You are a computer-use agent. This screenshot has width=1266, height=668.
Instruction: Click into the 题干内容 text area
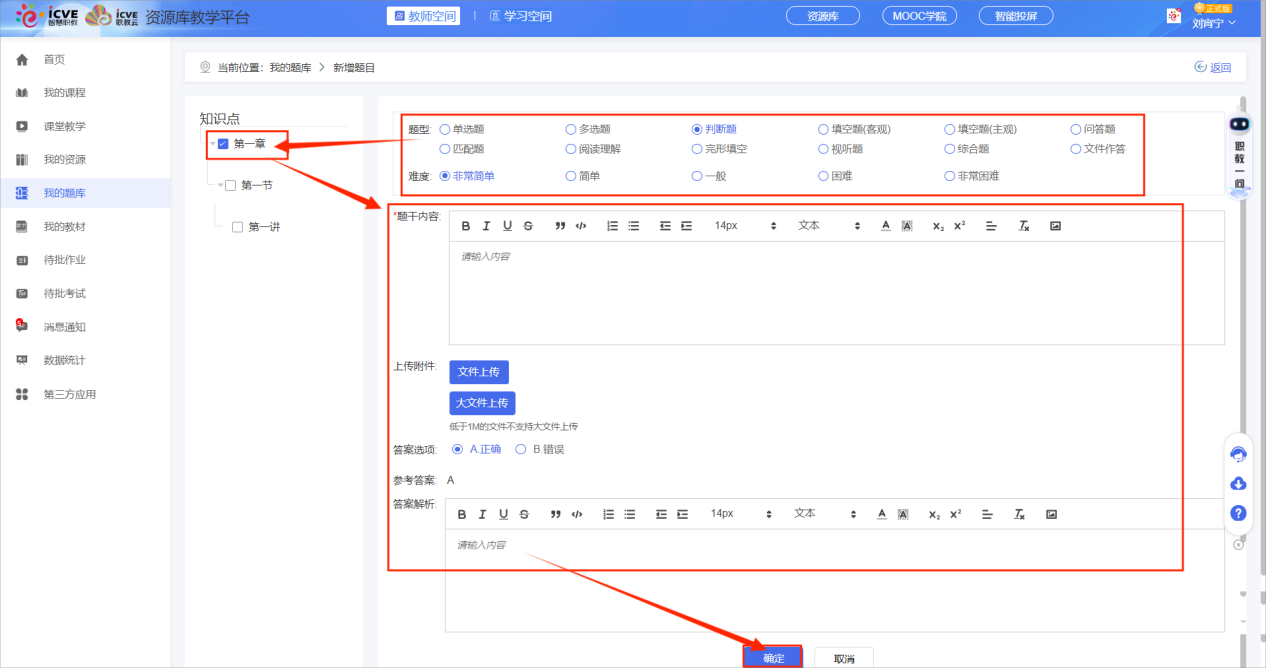click(x=835, y=292)
